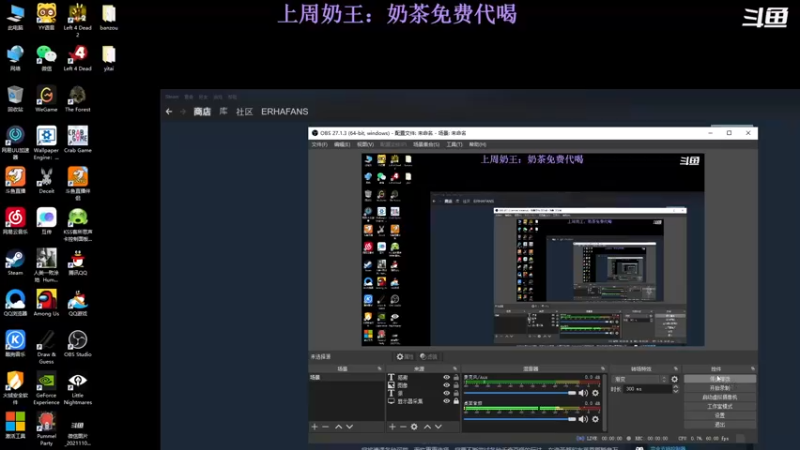The width and height of the screenshot is (800, 450).
Task: Open ERHAFANS profile tab in Steam
Action: 285,111
